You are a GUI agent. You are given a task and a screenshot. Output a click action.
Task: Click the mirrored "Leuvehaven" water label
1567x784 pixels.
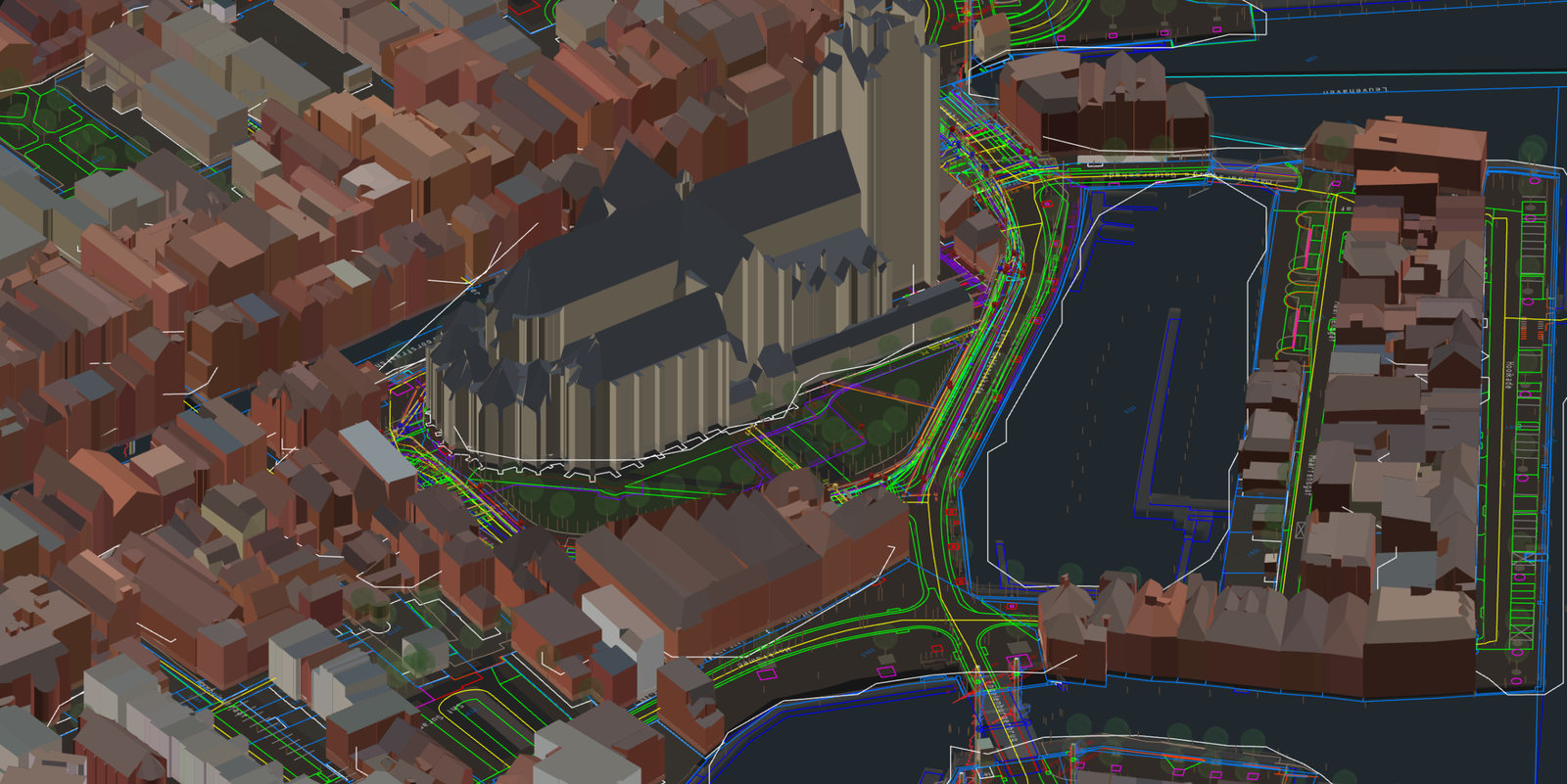tap(1355, 91)
